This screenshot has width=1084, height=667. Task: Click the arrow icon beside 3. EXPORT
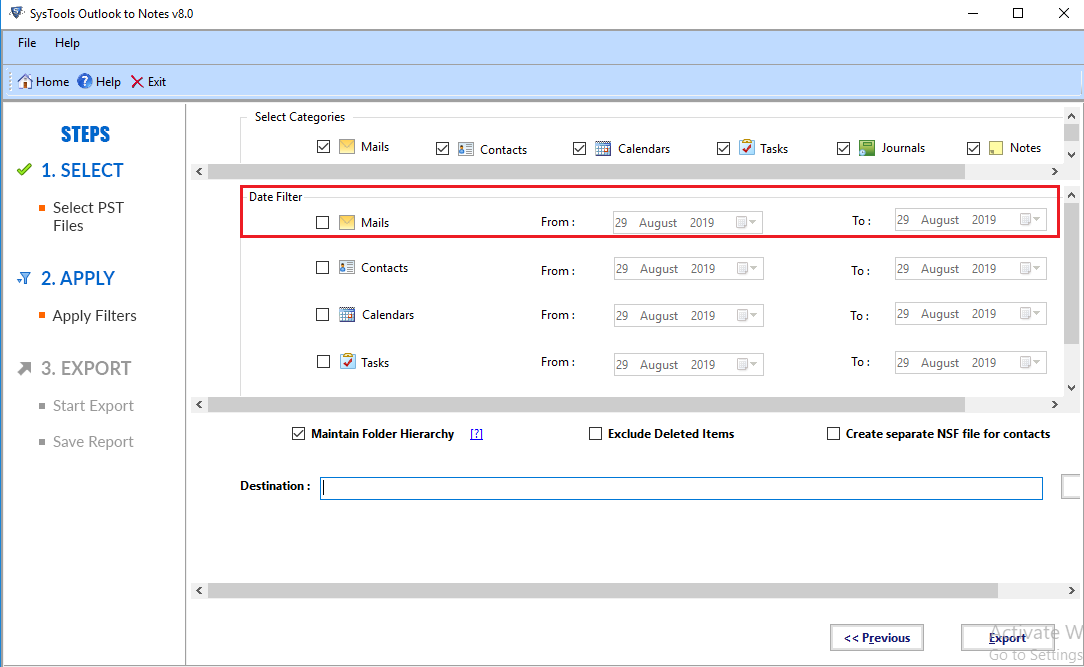point(24,368)
